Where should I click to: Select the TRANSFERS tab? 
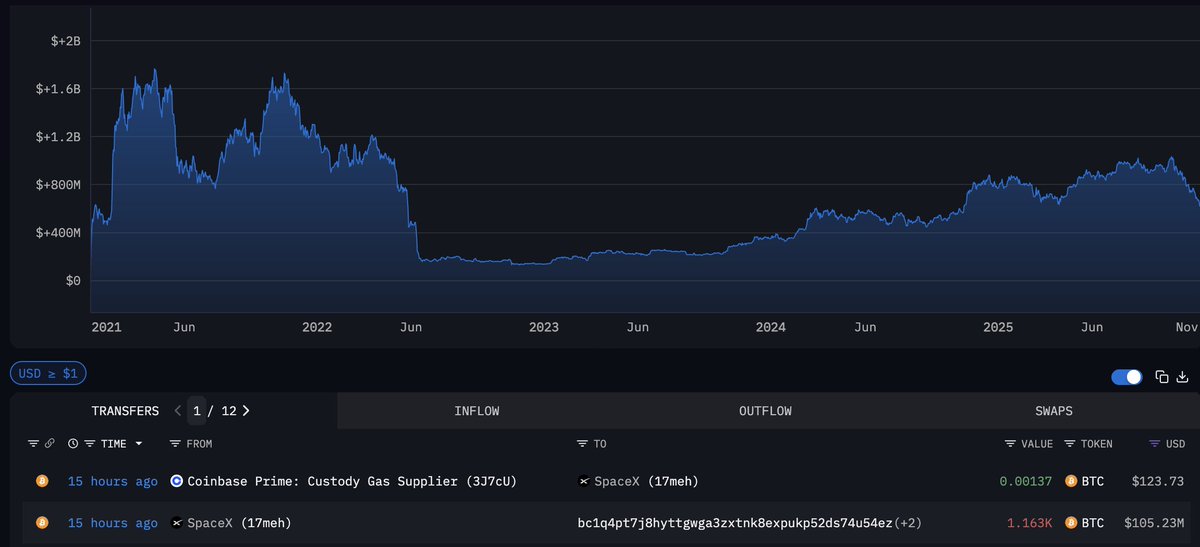click(x=125, y=411)
